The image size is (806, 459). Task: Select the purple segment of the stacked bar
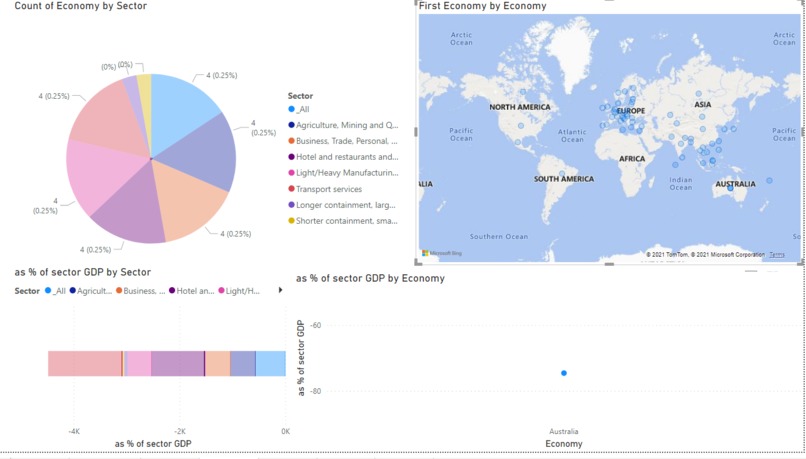point(177,363)
